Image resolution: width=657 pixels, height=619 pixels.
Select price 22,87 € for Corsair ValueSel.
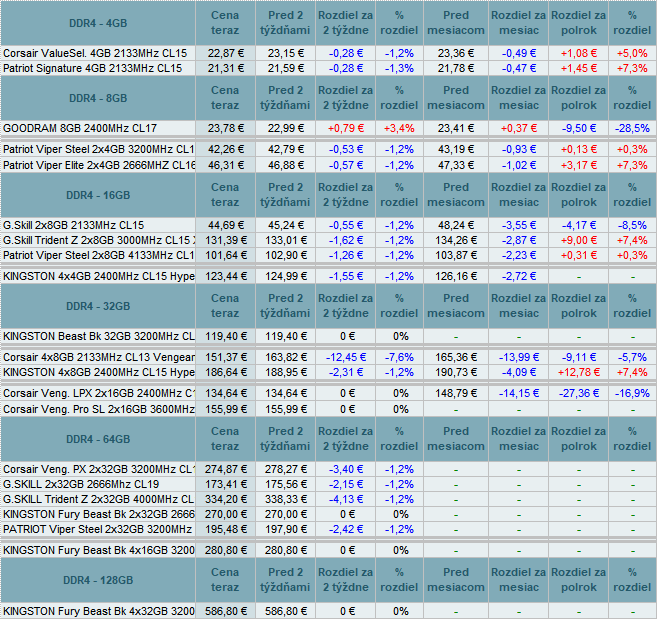pyautogui.click(x=226, y=53)
